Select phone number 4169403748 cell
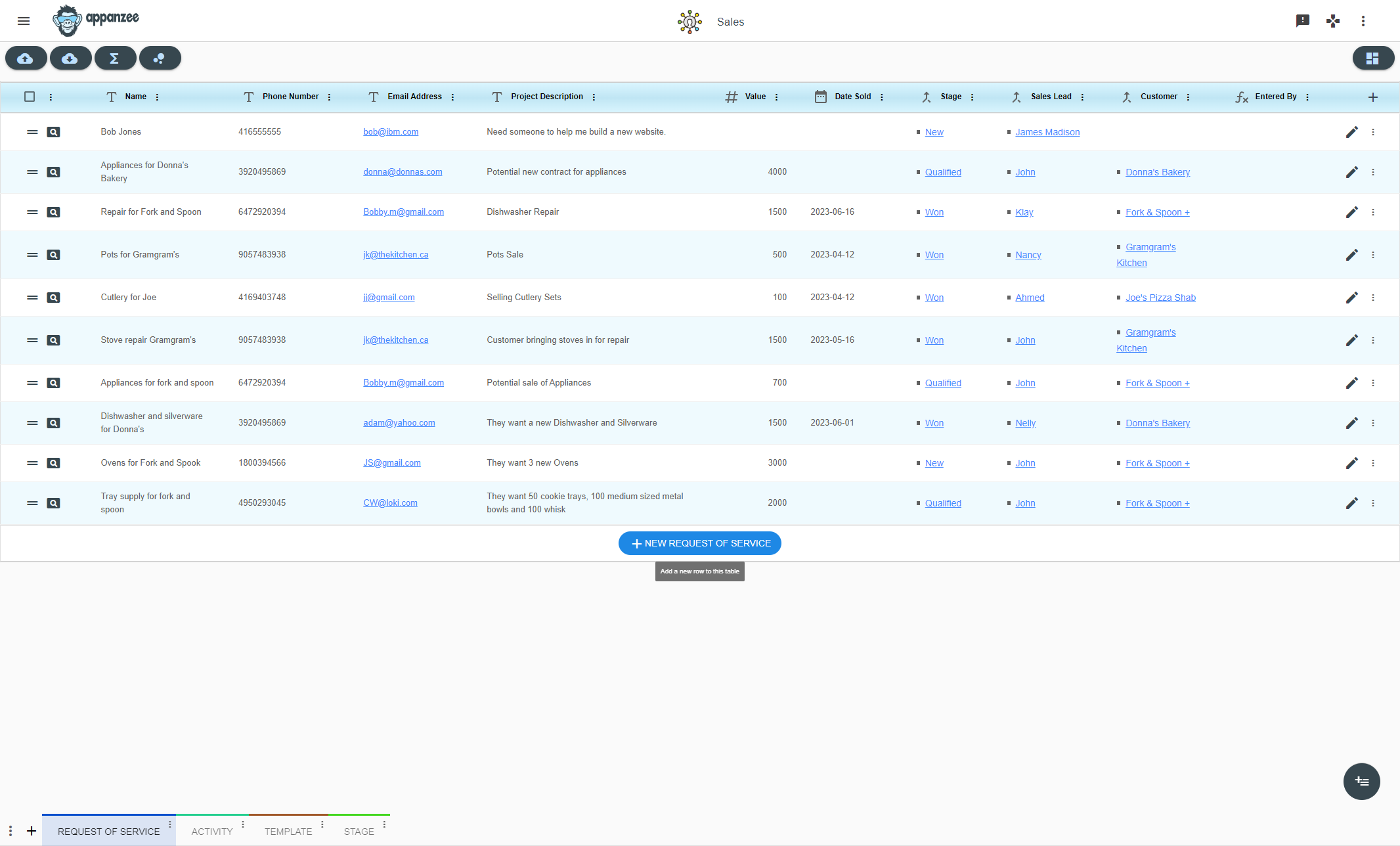1400x846 pixels. click(262, 298)
